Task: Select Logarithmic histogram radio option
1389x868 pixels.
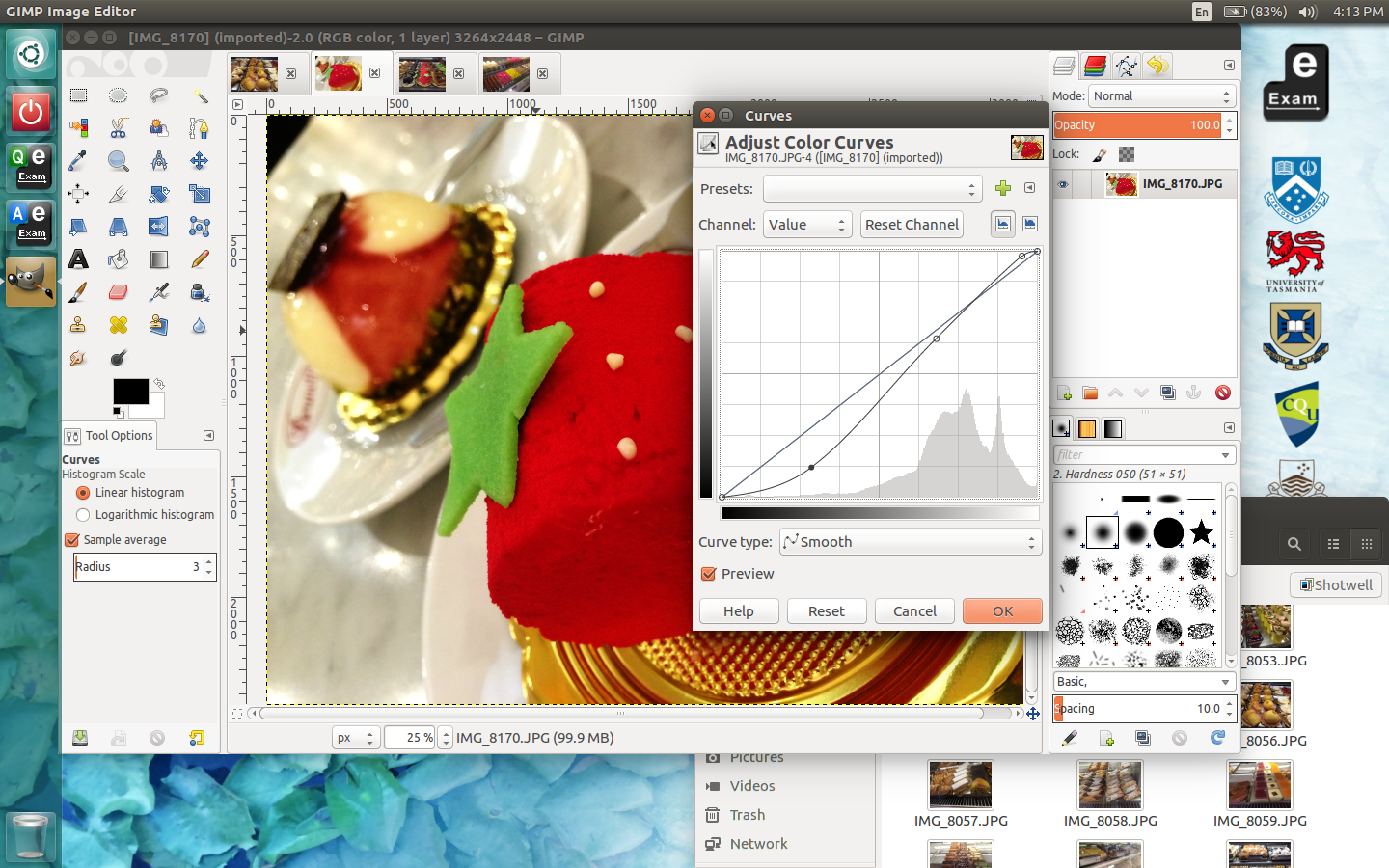Action: coord(83,515)
